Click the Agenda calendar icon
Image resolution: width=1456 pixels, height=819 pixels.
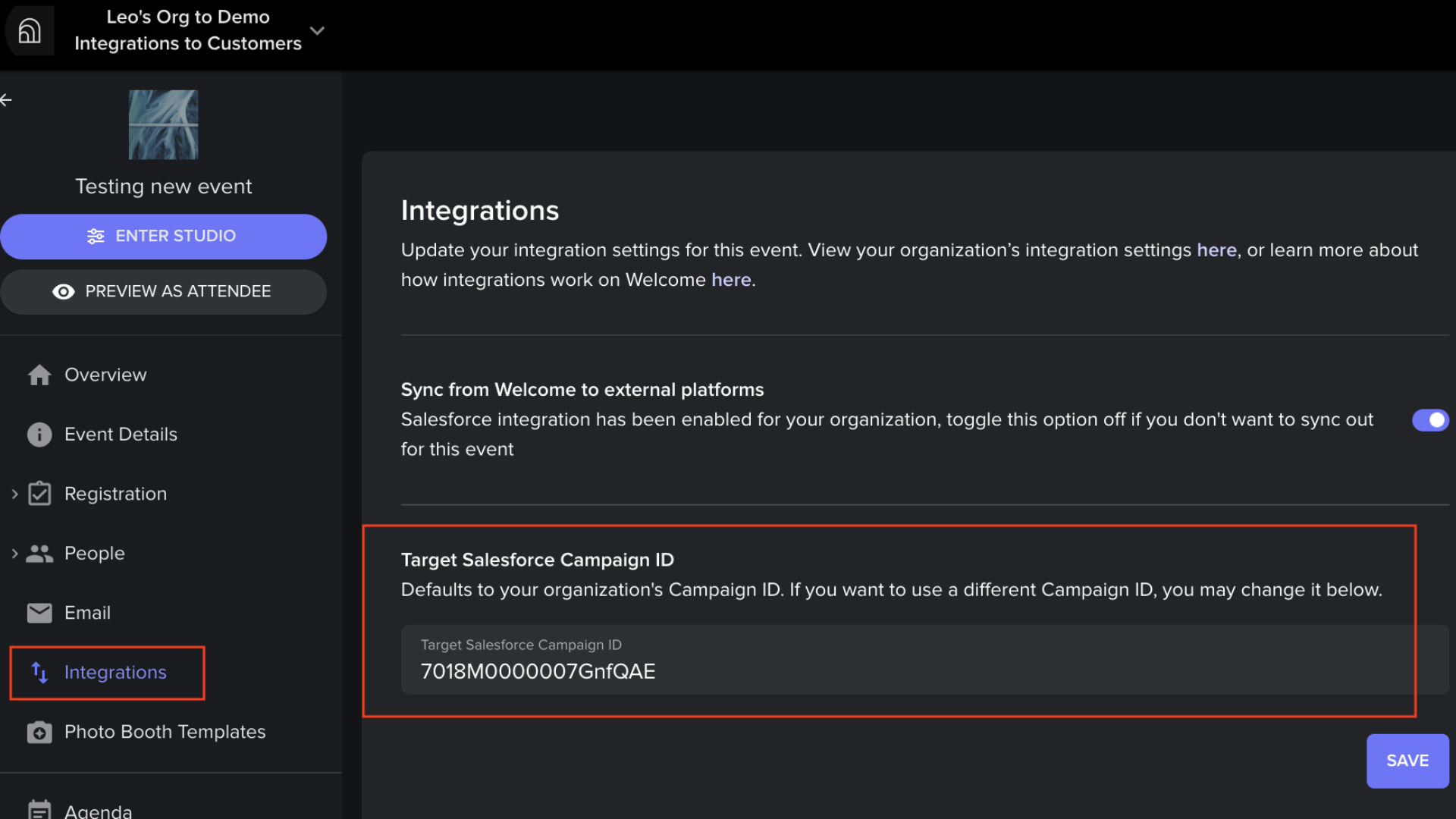pos(39,810)
